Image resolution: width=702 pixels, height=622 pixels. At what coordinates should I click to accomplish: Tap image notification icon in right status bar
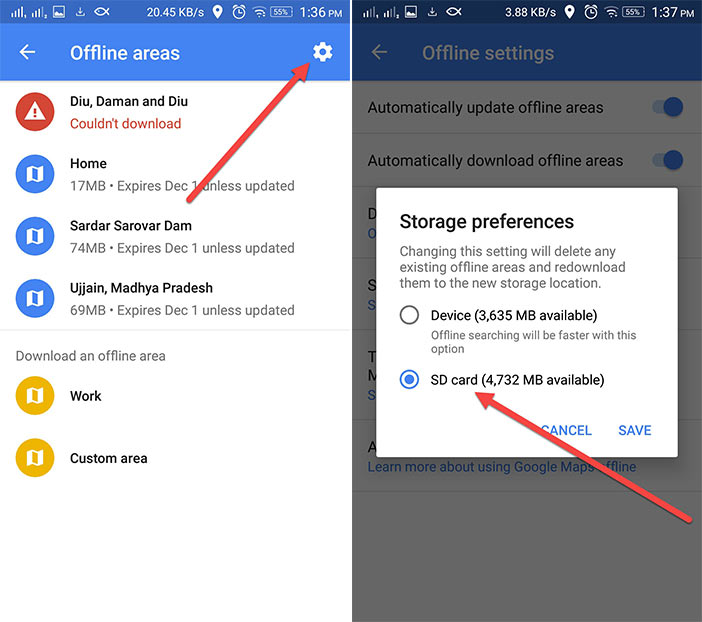[411, 12]
